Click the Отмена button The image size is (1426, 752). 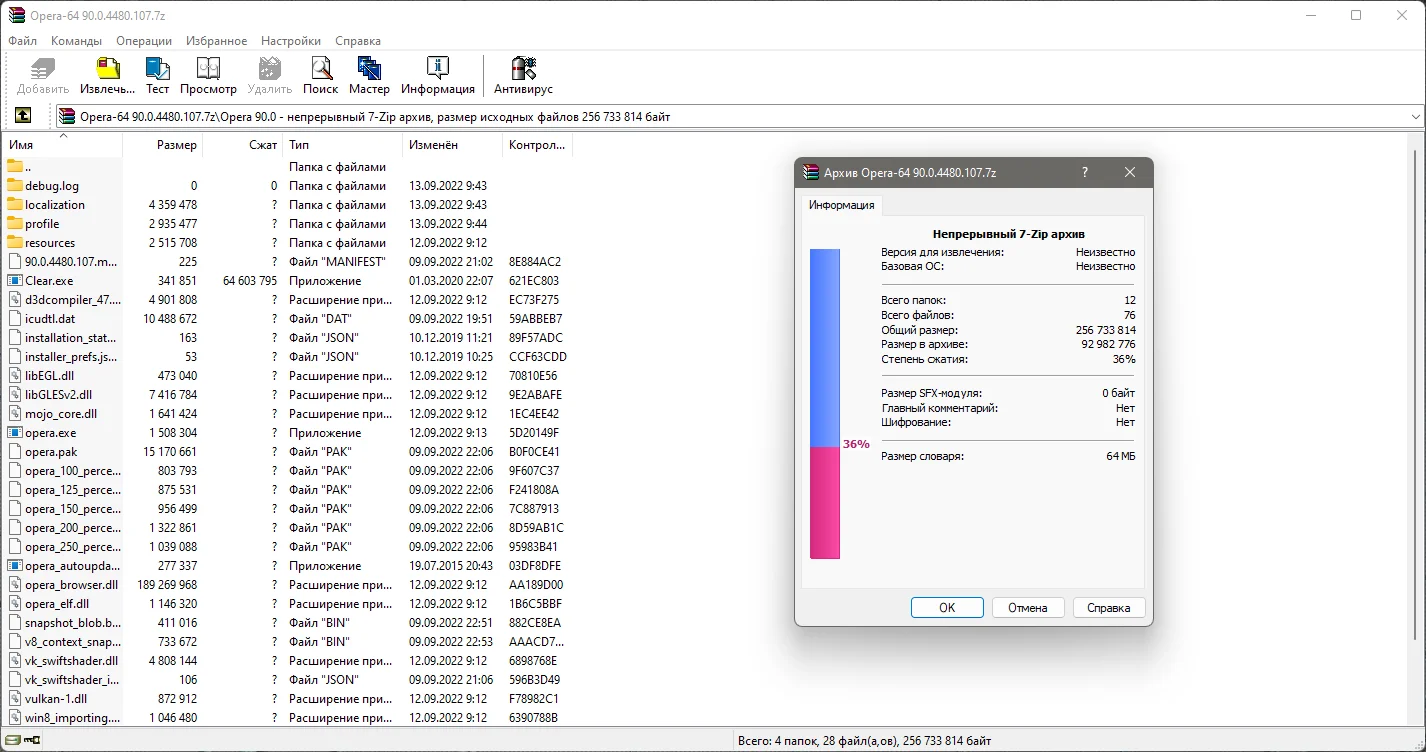click(1028, 607)
